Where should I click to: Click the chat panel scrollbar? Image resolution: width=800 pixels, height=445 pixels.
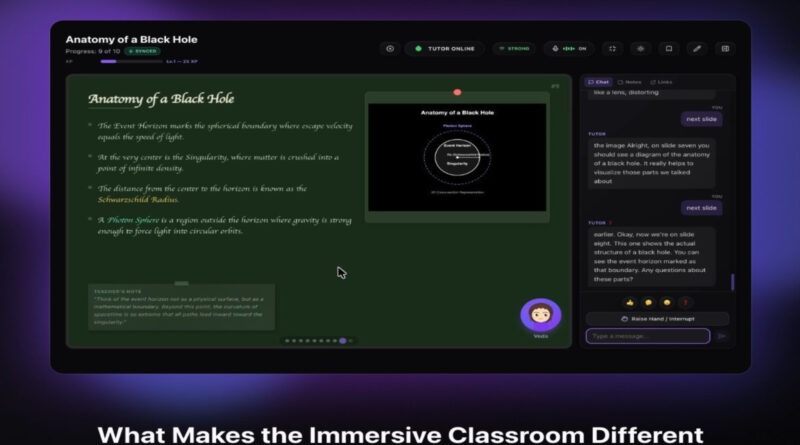[x=733, y=282]
